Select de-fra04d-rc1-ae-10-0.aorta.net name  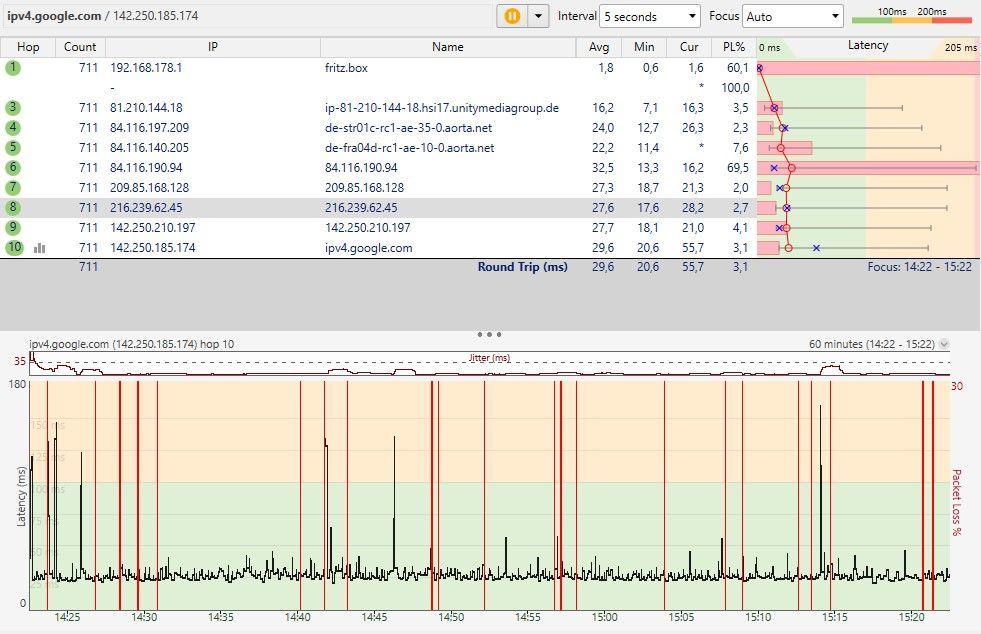click(x=410, y=148)
